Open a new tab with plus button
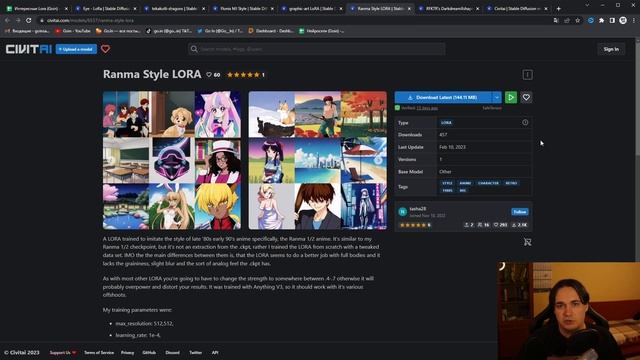The height and width of the screenshot is (360, 640). pyautogui.click(x=558, y=8)
